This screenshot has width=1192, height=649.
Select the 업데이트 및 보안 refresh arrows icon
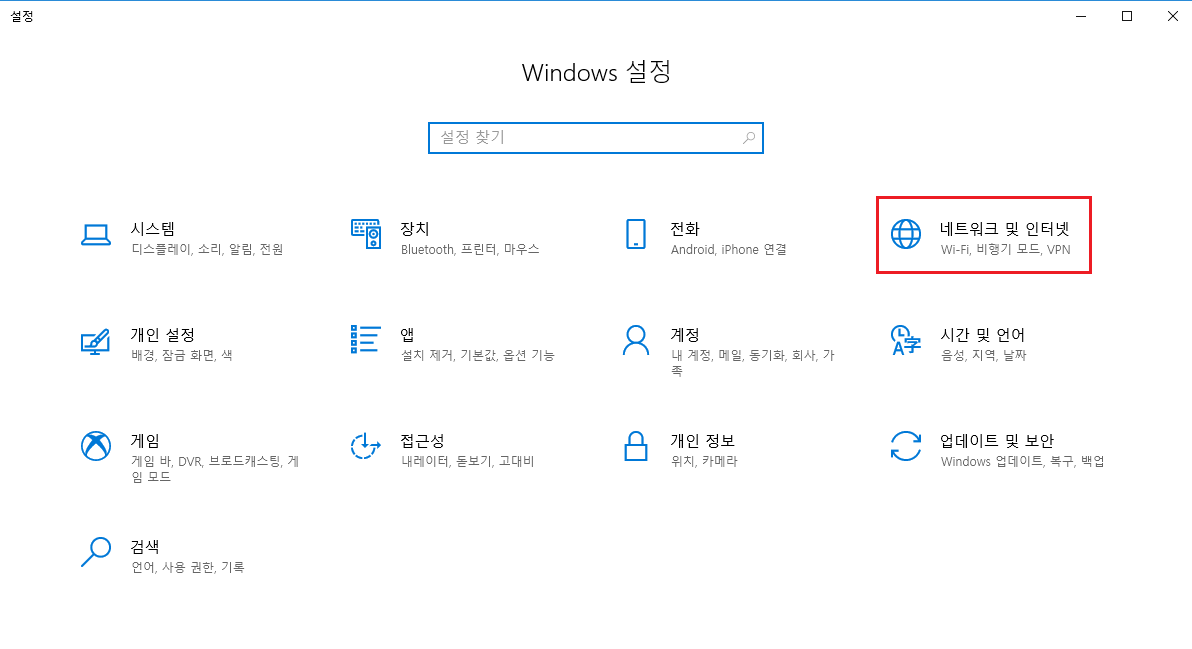(x=905, y=446)
